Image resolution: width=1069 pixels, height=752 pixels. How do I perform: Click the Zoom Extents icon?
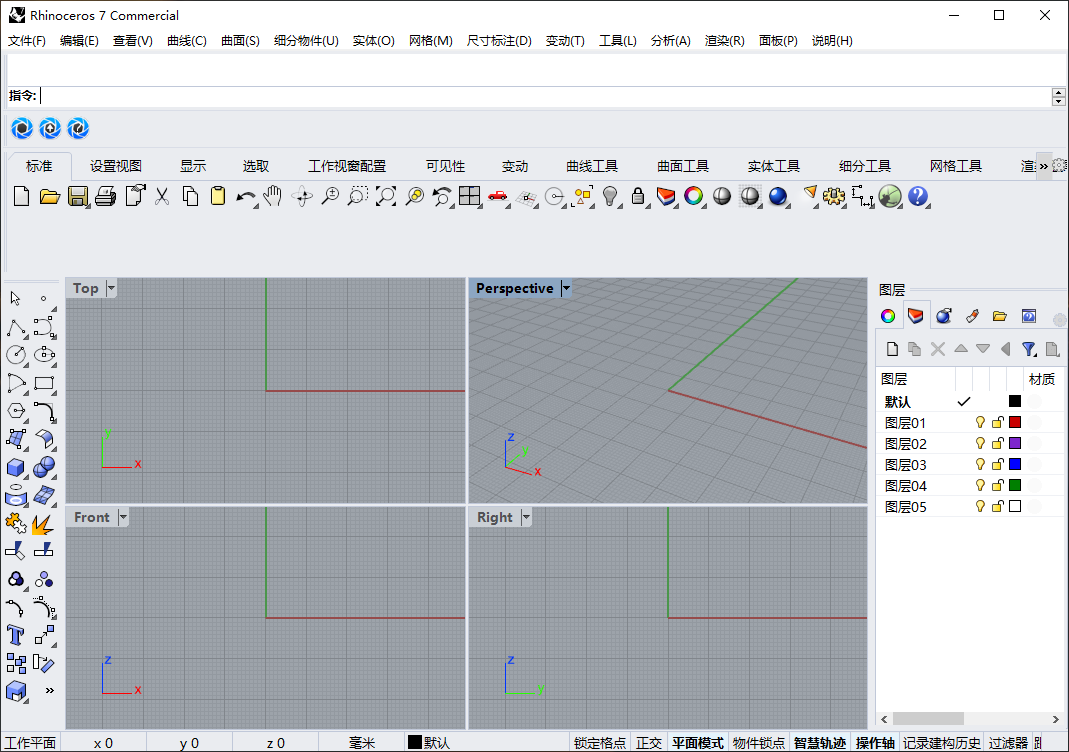(x=386, y=196)
